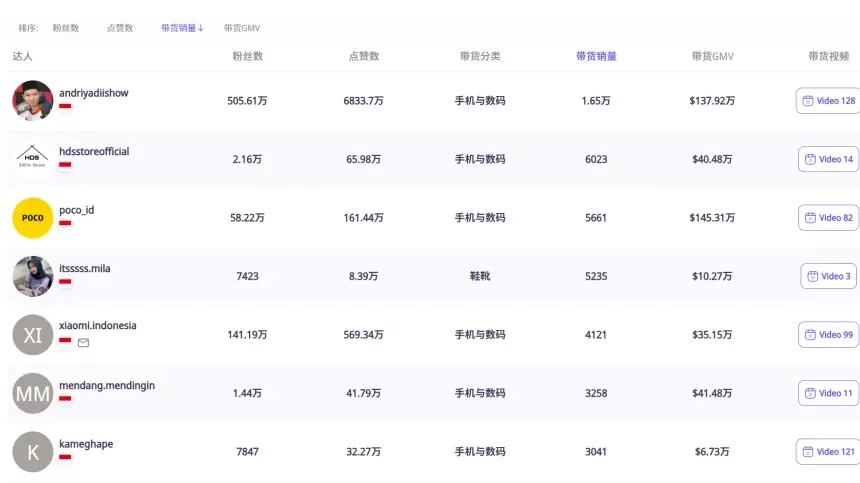Click the K avatar for kameghape
The width and height of the screenshot is (860, 483).
tap(33, 452)
